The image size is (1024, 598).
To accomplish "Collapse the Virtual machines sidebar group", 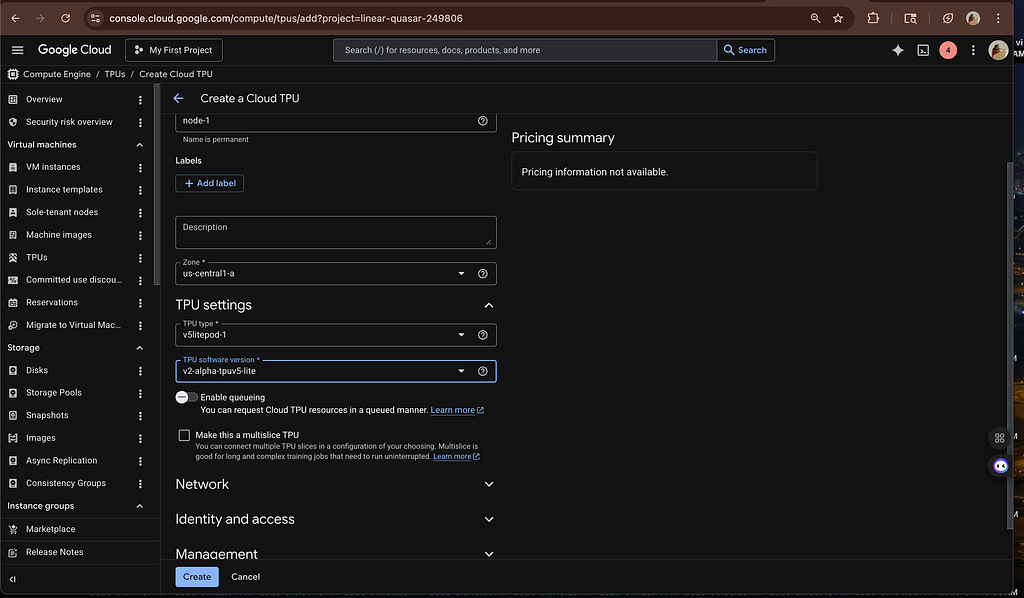I will pos(139,145).
